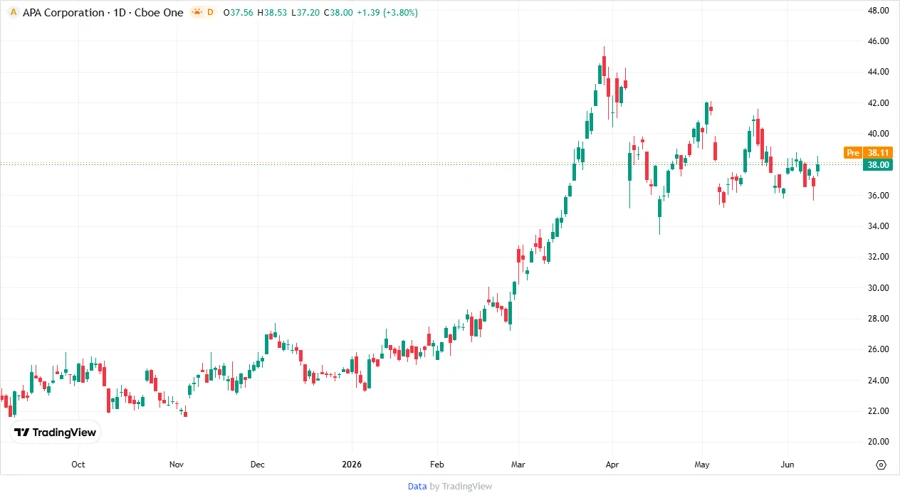Click the APA Corporation · 1D · Cboe One title
This screenshot has width=900, height=498.
tap(103, 12)
